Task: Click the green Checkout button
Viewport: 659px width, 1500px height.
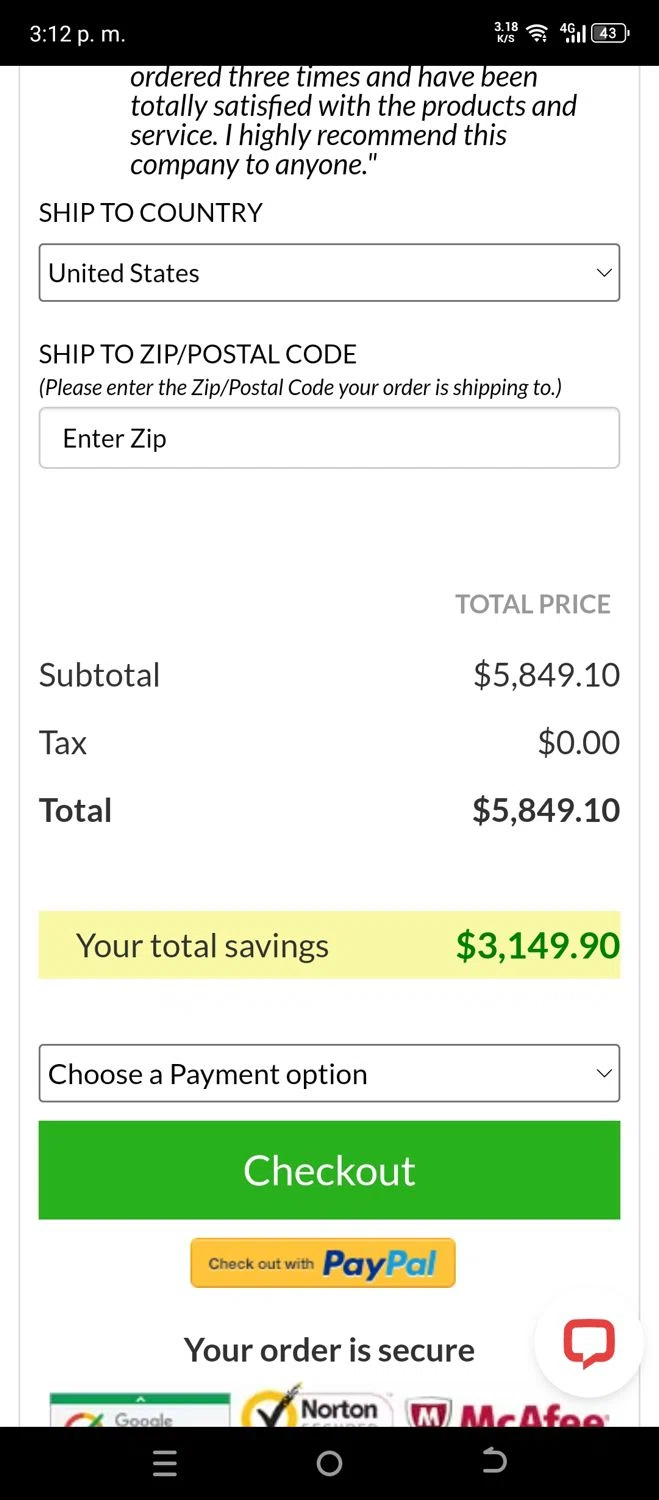Action: 329,1170
